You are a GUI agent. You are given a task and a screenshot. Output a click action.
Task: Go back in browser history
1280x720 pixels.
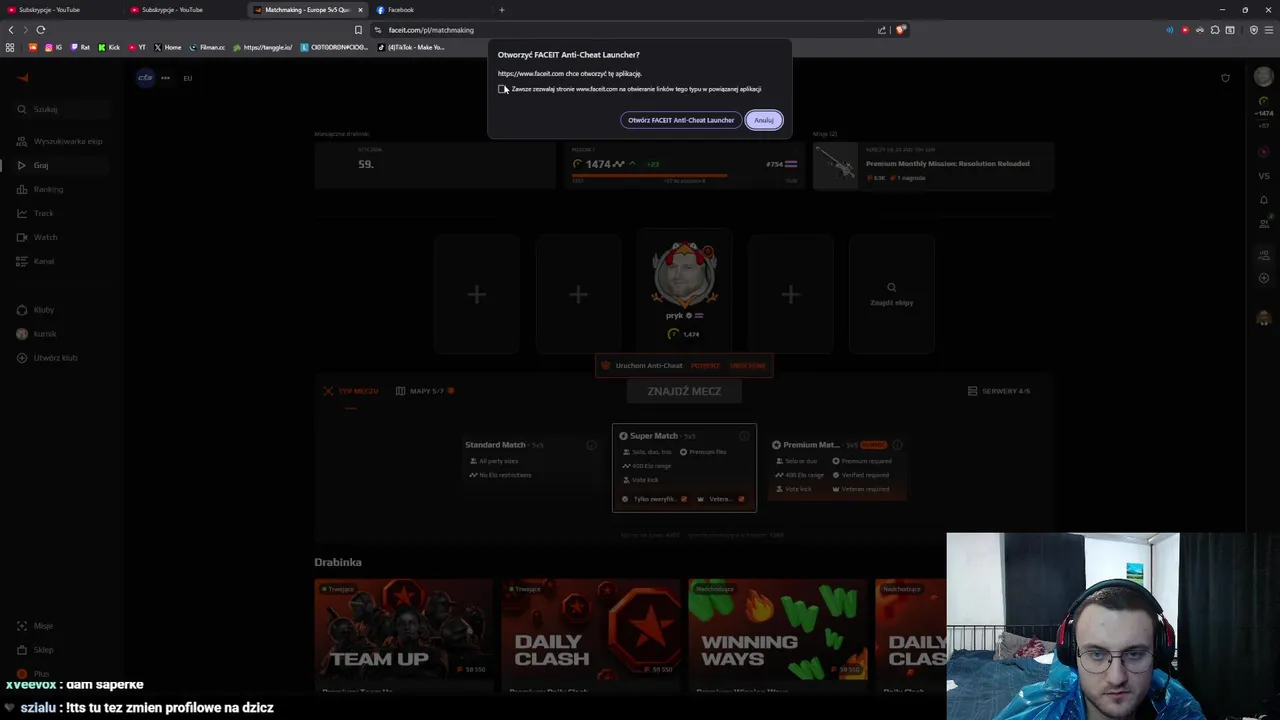pos(11,30)
